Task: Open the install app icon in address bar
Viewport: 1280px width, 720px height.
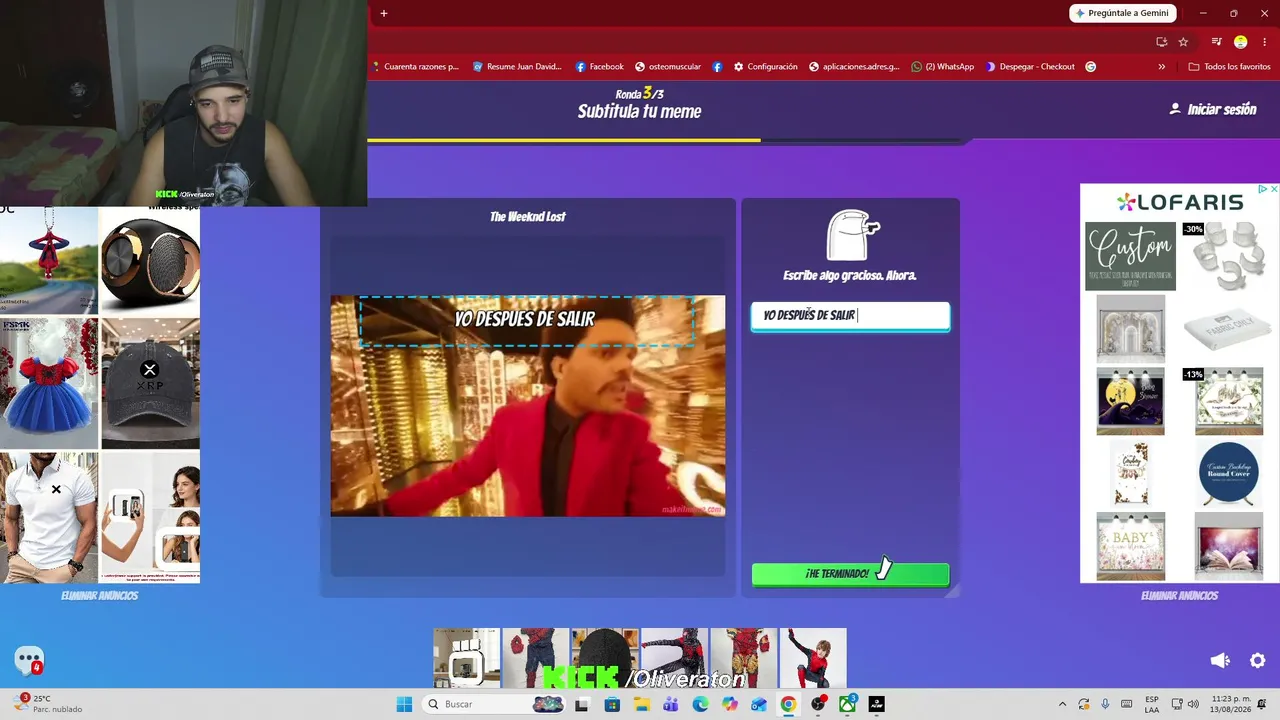Action: point(1161,42)
